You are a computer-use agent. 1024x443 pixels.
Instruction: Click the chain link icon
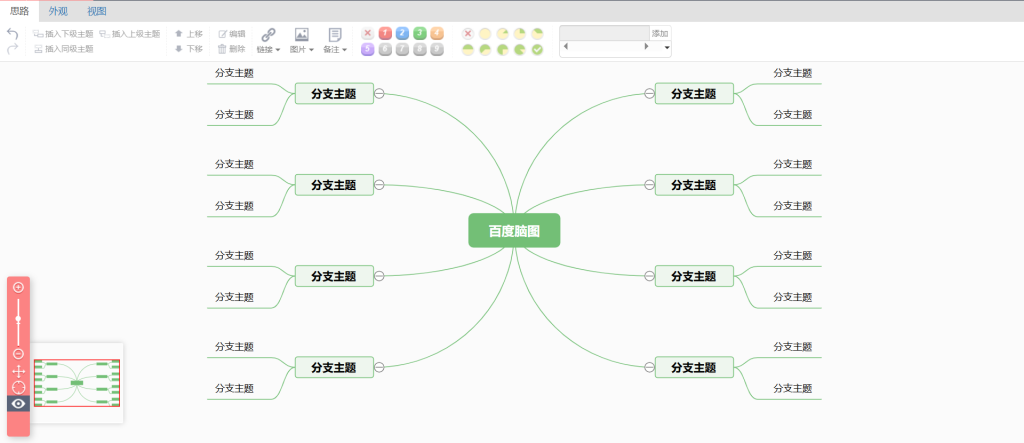click(x=268, y=35)
